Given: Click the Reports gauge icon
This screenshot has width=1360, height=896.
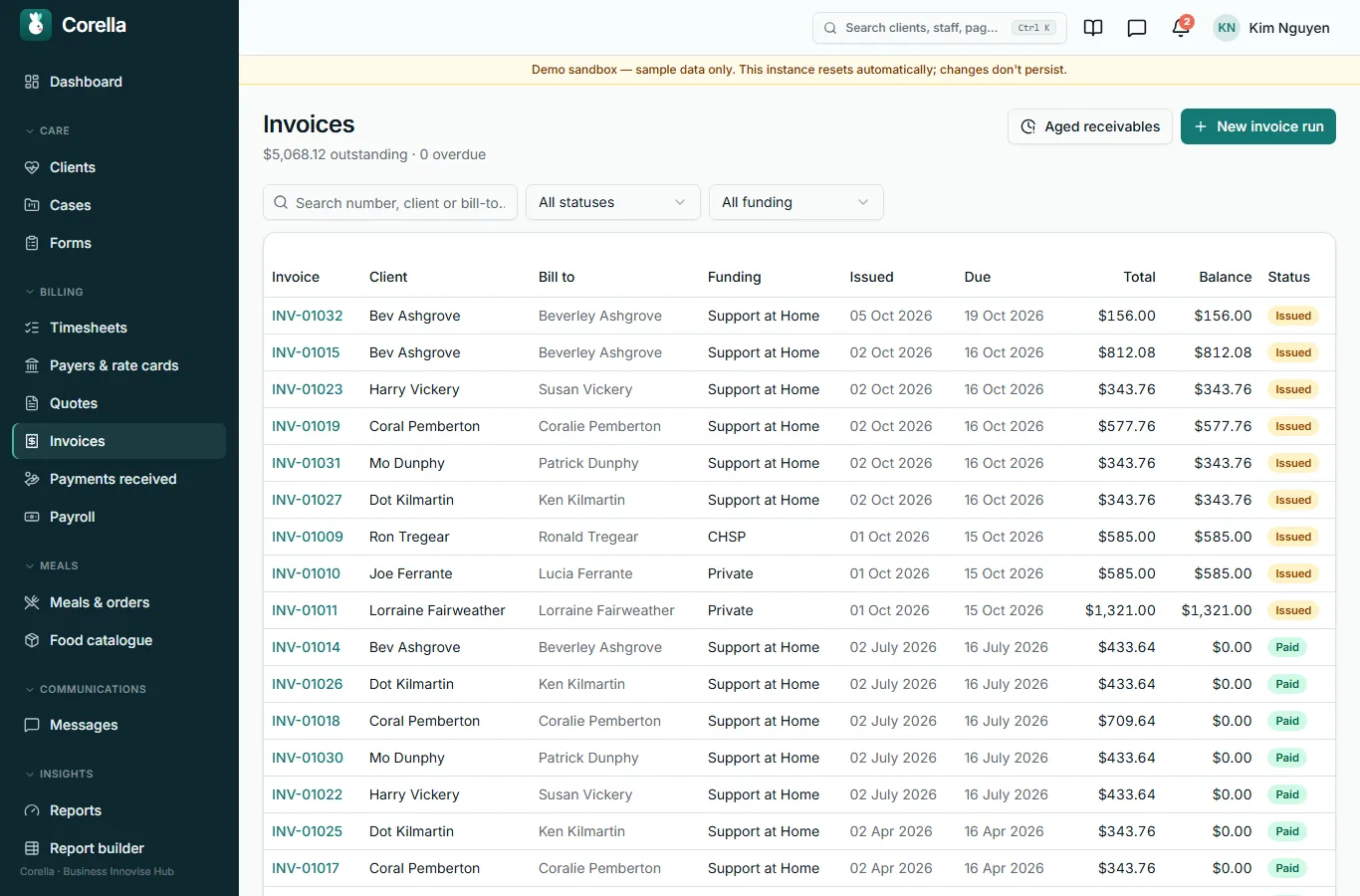Looking at the screenshot, I should tap(32, 810).
